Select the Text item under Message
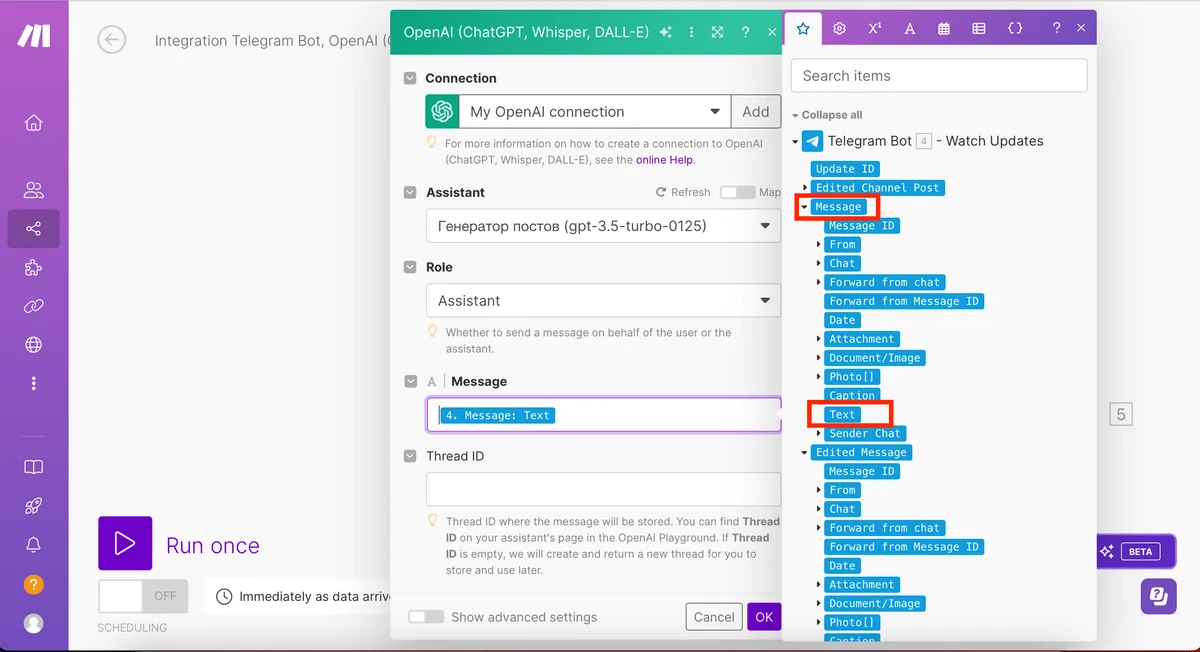Image resolution: width=1200 pixels, height=652 pixels. coord(842,414)
